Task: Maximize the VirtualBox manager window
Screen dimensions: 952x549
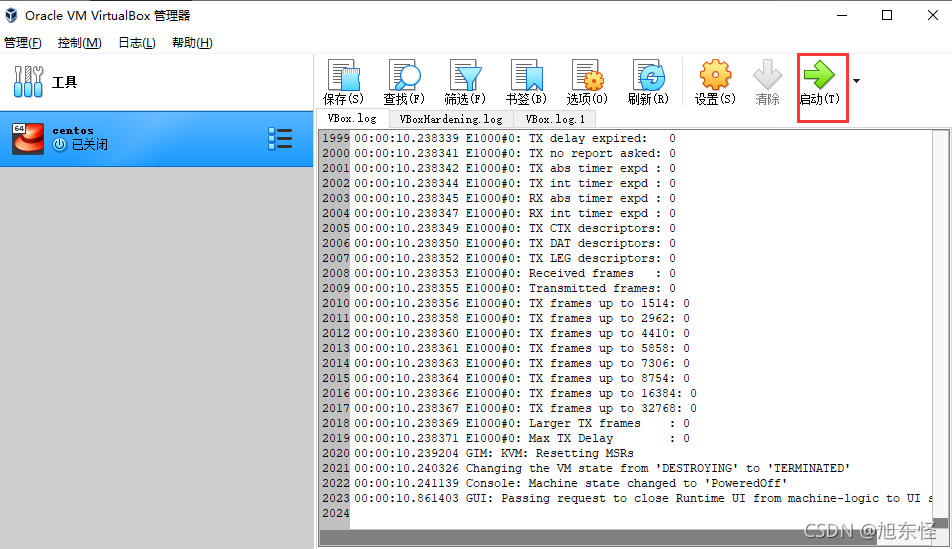Action: (887, 15)
